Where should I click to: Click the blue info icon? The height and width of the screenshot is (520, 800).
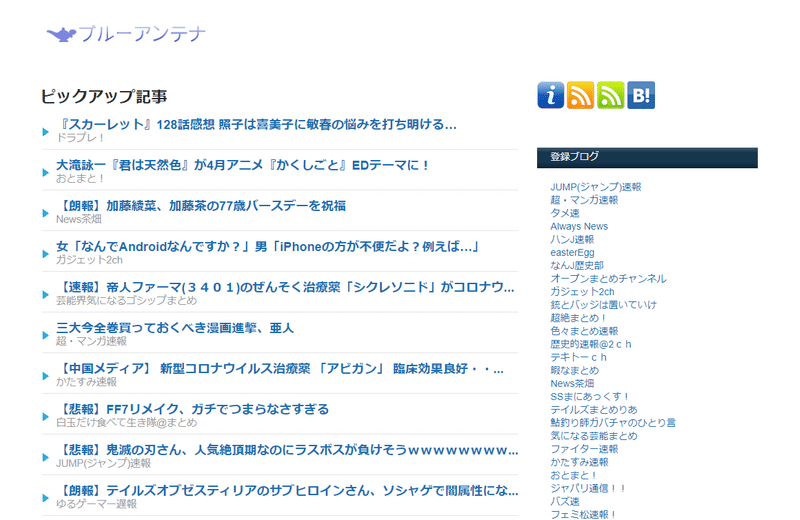tap(551, 95)
